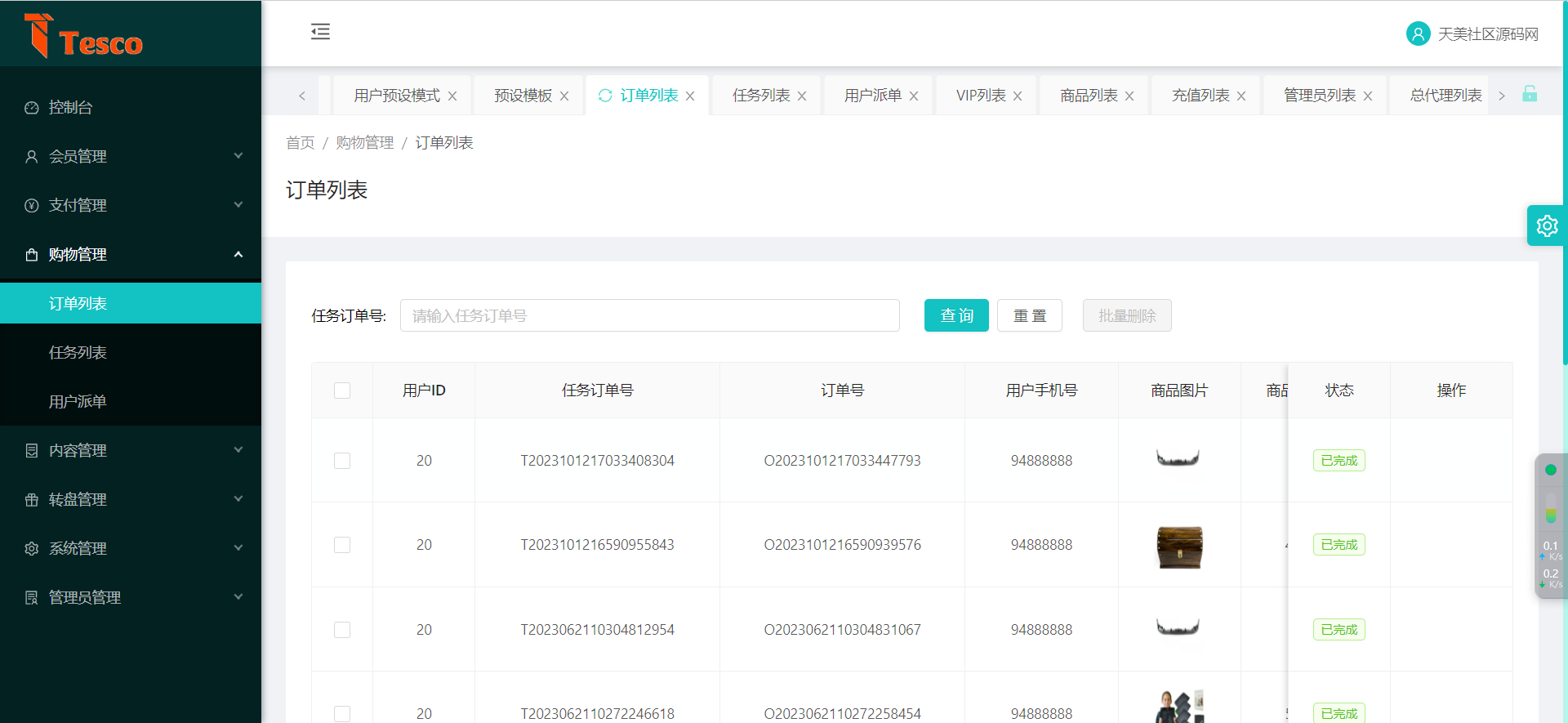Image resolution: width=1568 pixels, height=723 pixels.
Task: Click the 控制台 dashboard icon
Action: pos(32,108)
